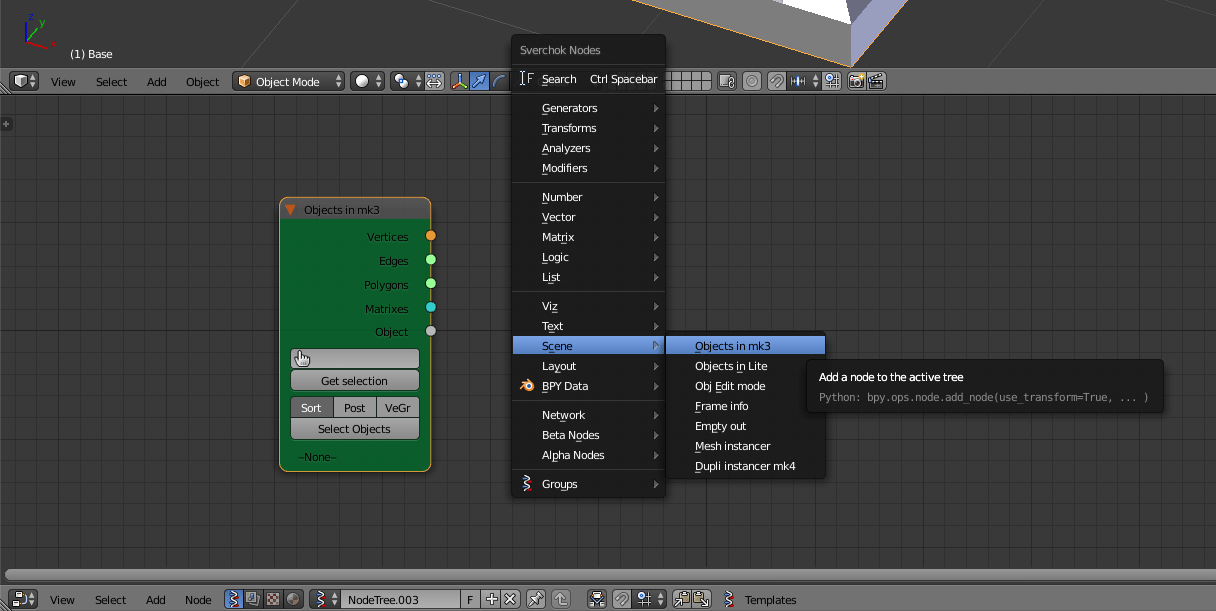Toggle the snap magnet in 3D view
Viewport: 1216px width, 611px height.
pyautogui.click(x=776, y=81)
